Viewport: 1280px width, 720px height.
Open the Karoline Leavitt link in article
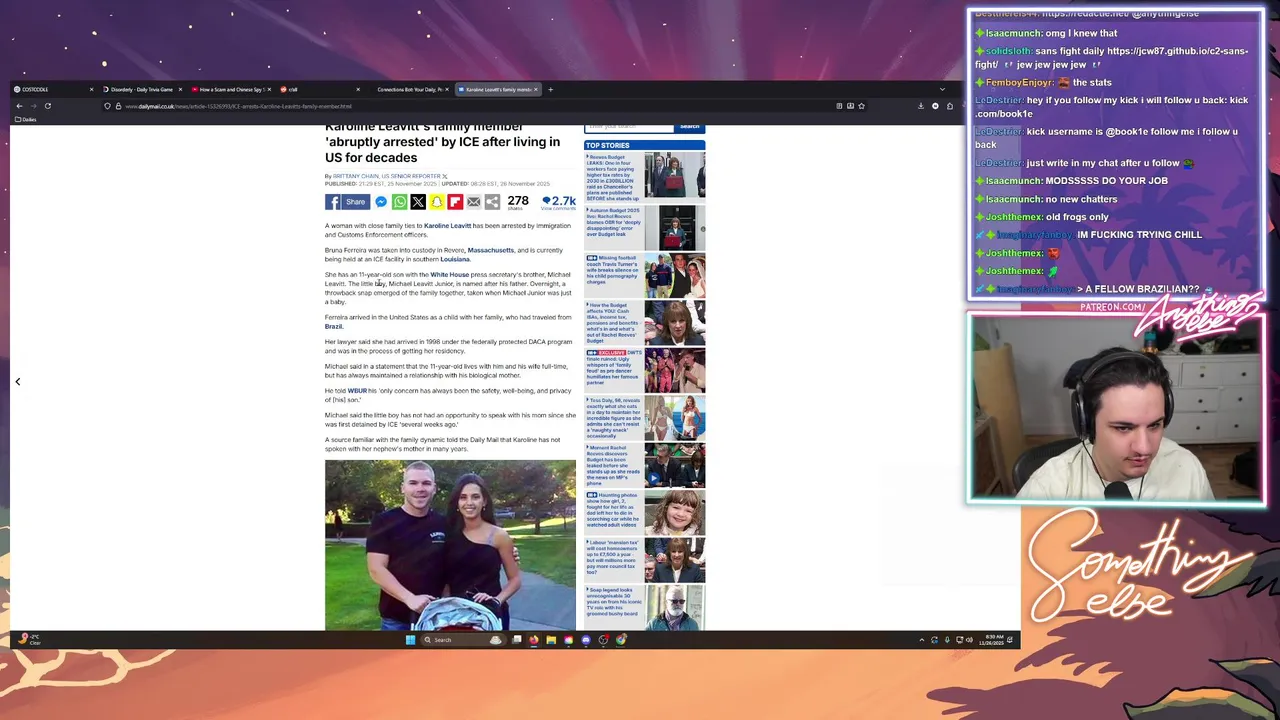(x=447, y=226)
